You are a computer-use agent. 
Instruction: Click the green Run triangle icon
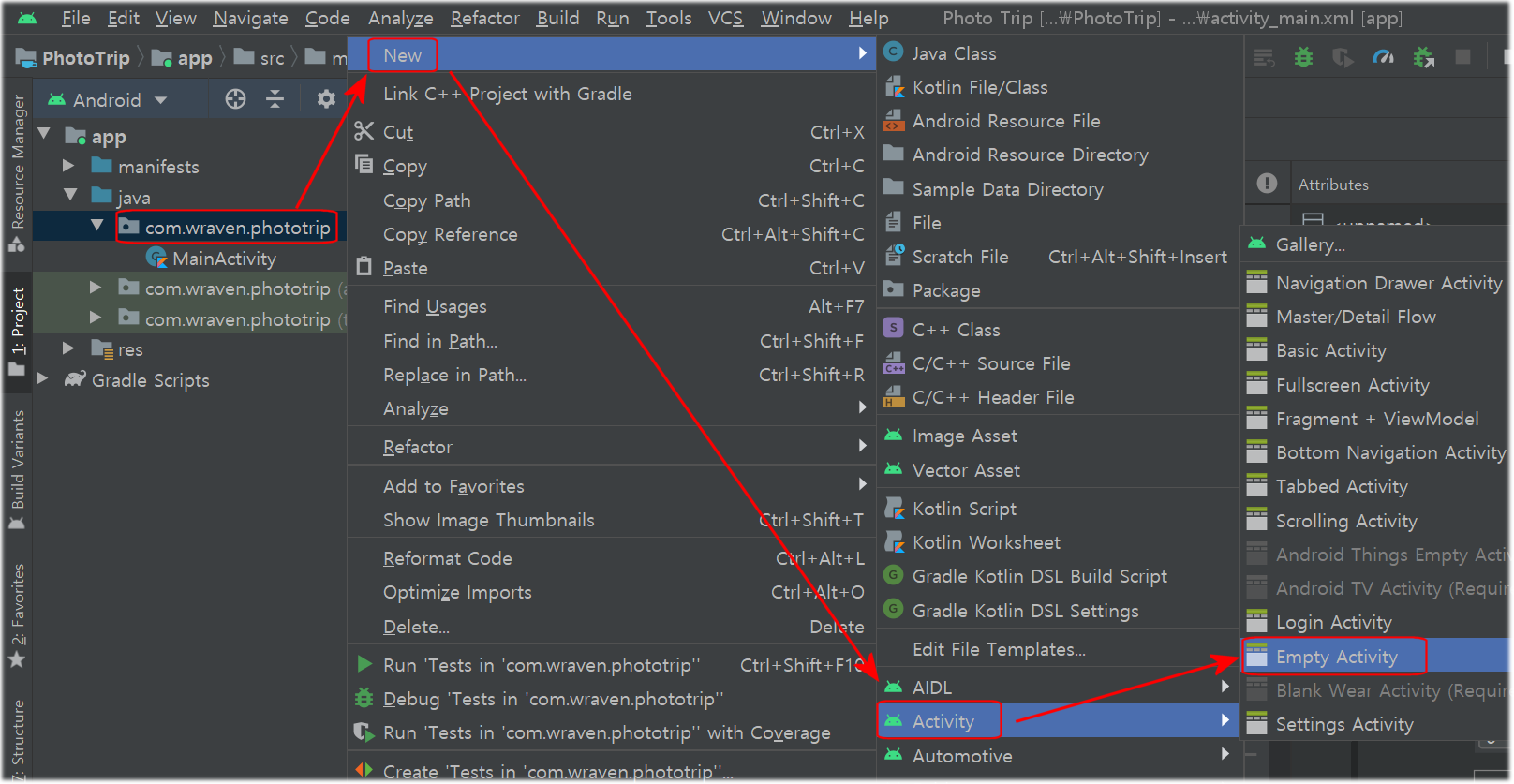pyautogui.click(x=364, y=664)
